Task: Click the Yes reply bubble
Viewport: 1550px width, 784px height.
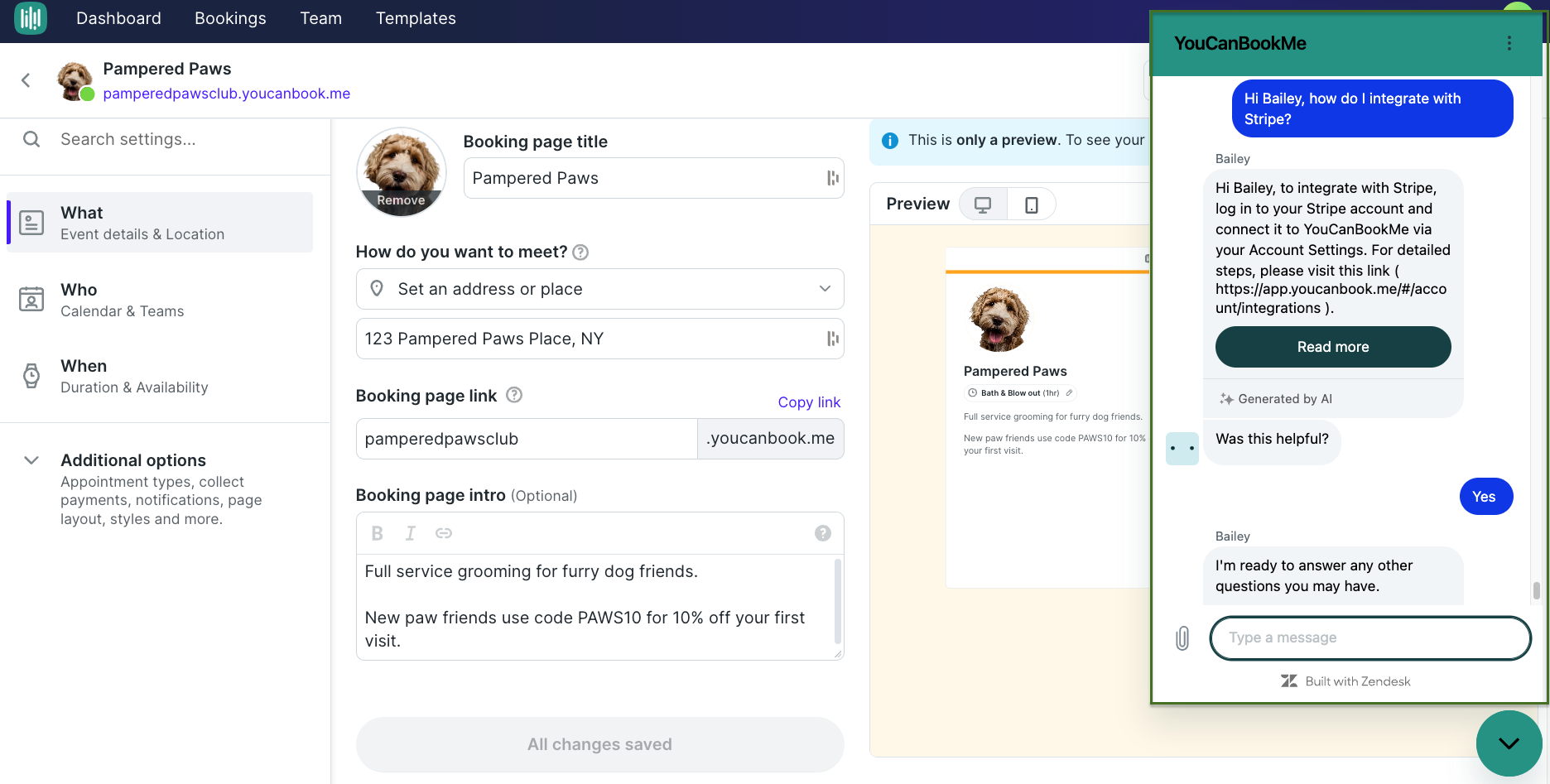Action: coord(1485,497)
